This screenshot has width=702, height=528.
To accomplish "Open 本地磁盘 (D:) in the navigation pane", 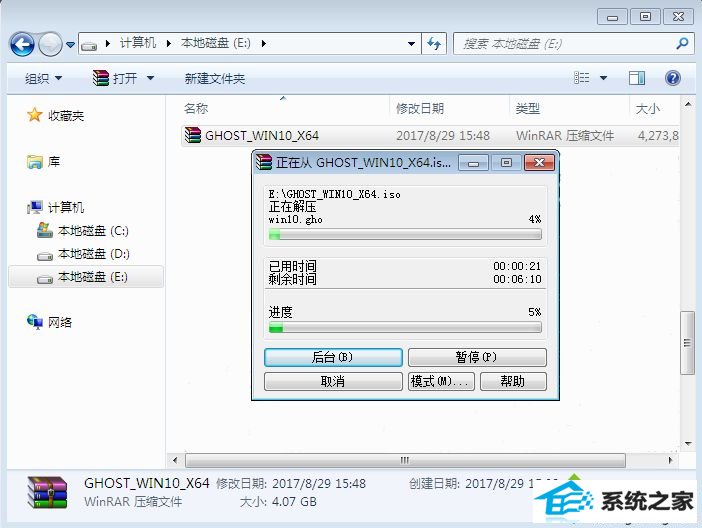I will click(93, 254).
